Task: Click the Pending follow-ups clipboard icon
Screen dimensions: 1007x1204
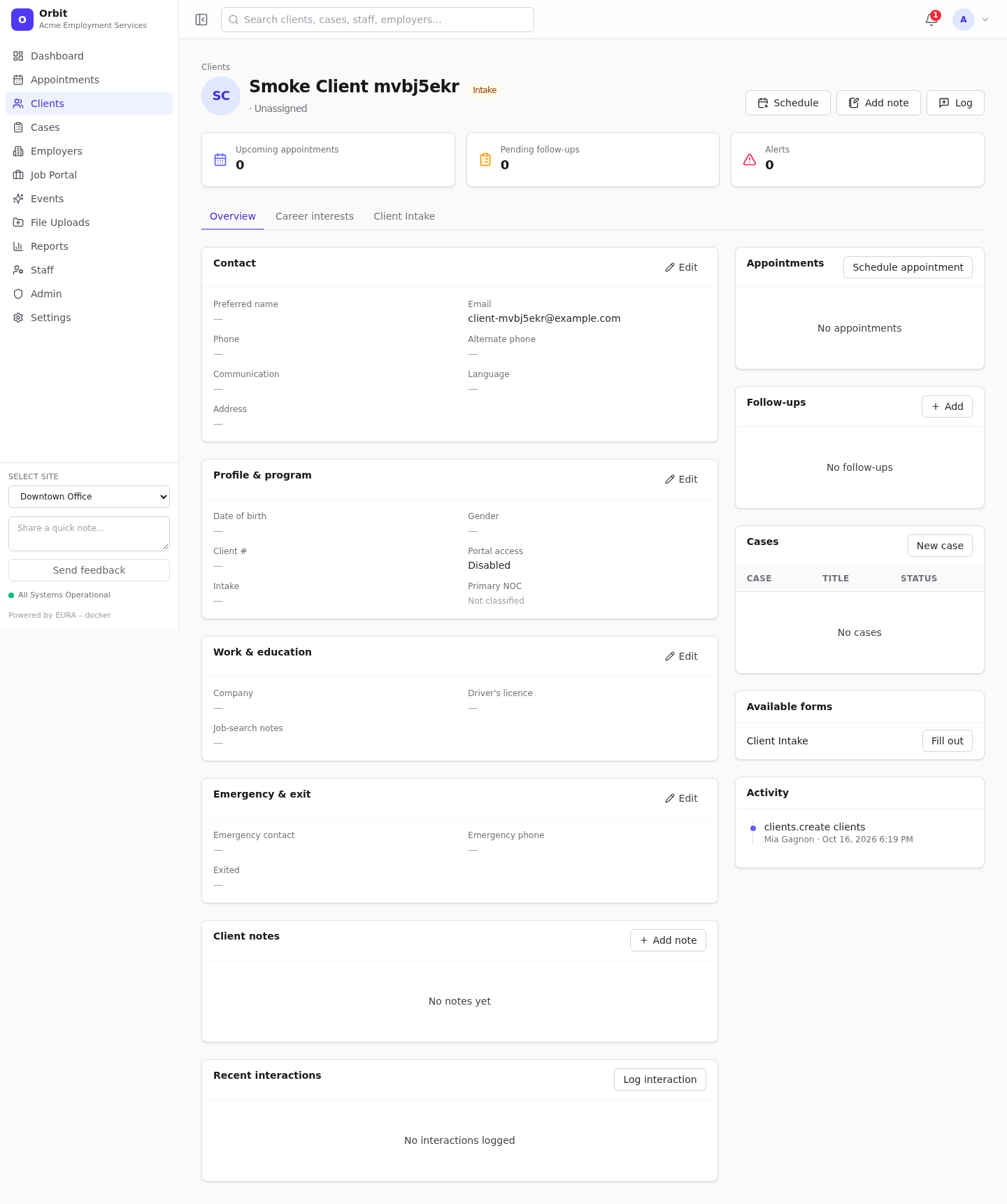Action: 485,160
